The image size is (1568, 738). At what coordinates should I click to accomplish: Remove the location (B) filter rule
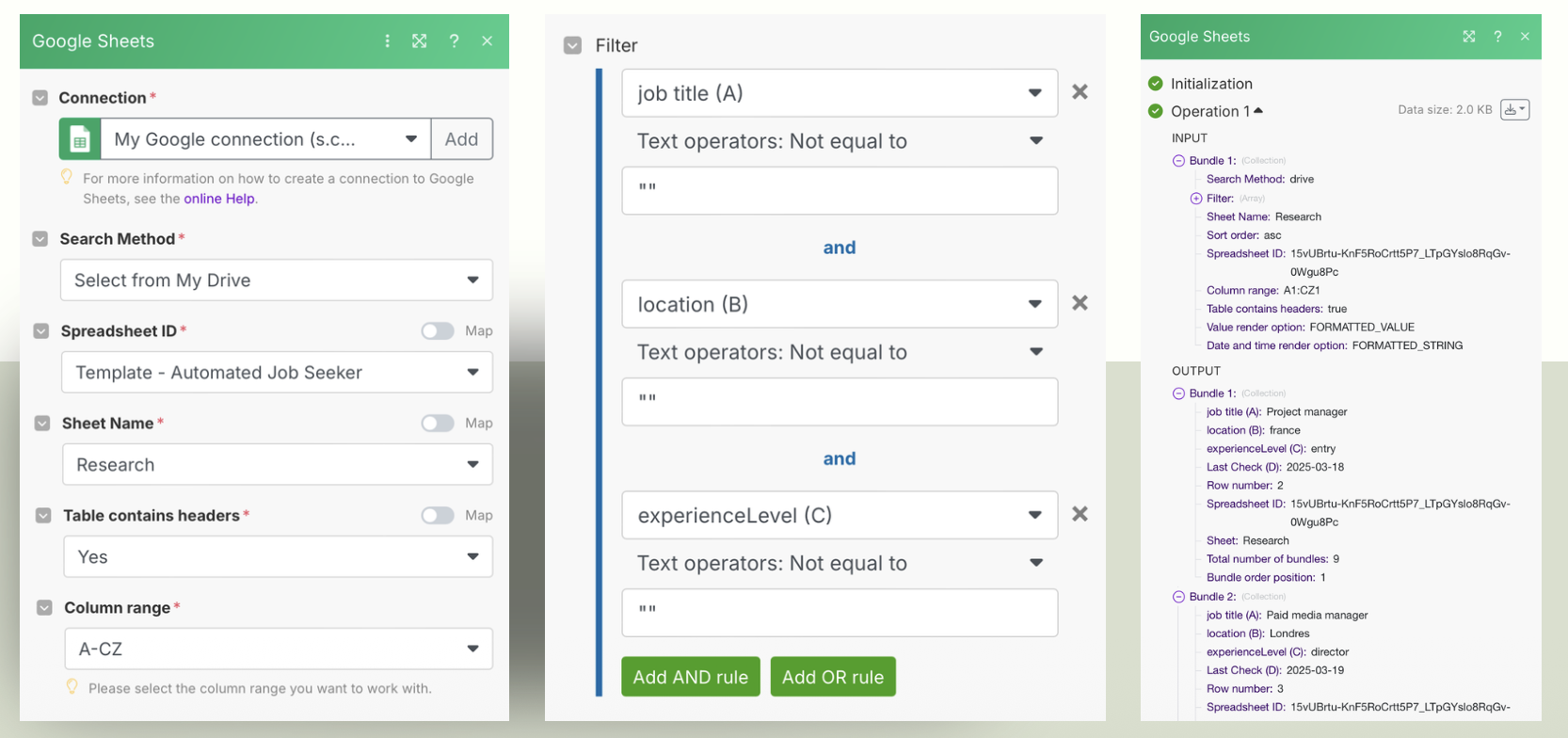[1080, 303]
